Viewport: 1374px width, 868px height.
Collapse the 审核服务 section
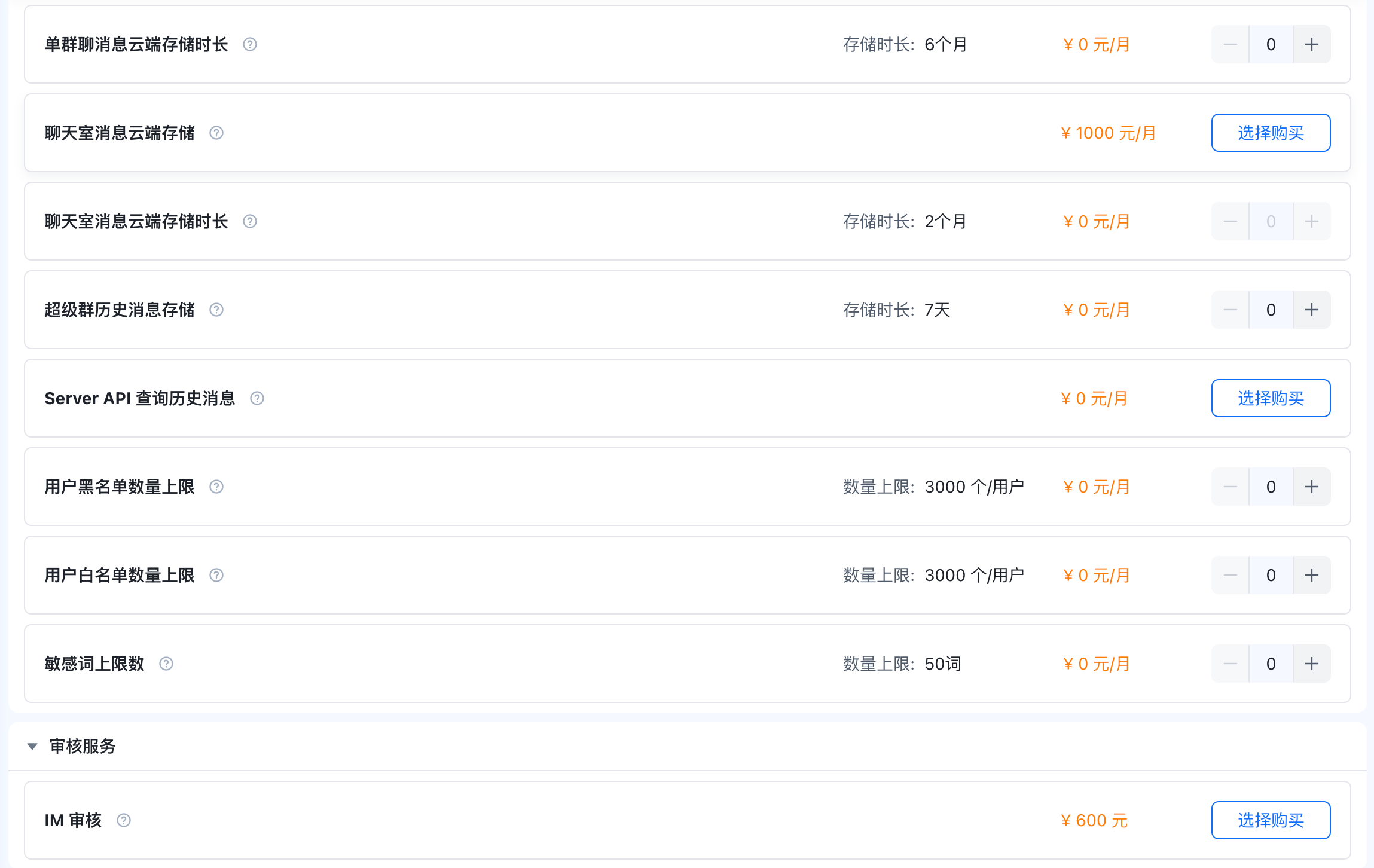click(x=32, y=746)
